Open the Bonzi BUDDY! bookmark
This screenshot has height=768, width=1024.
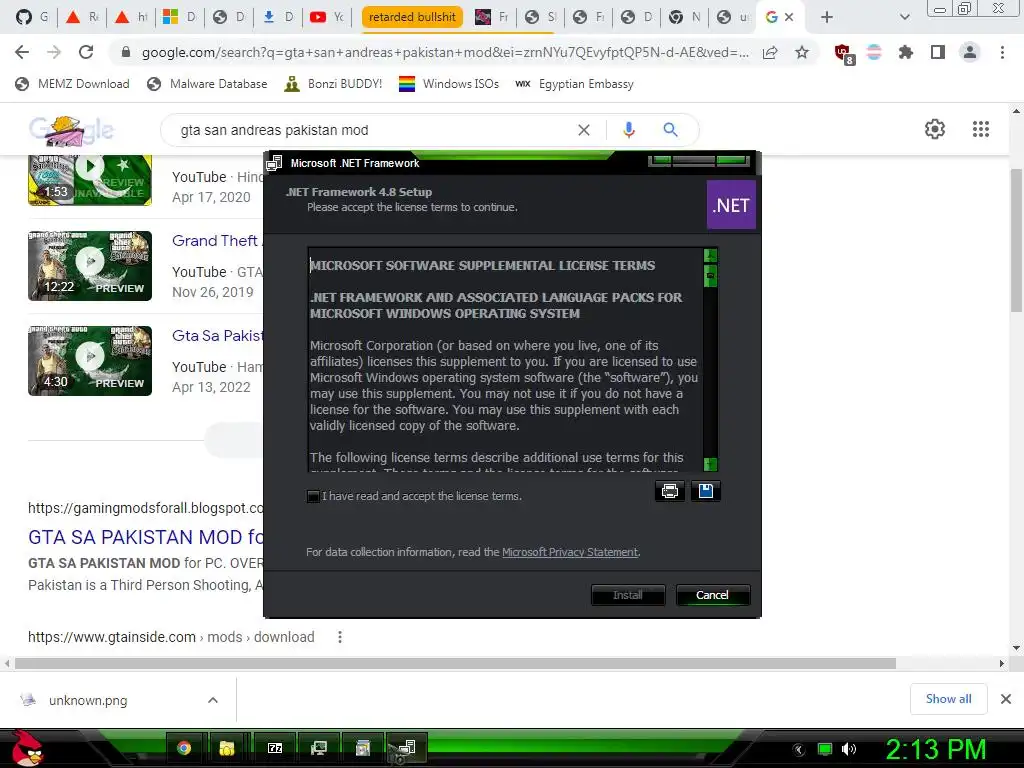(x=333, y=84)
